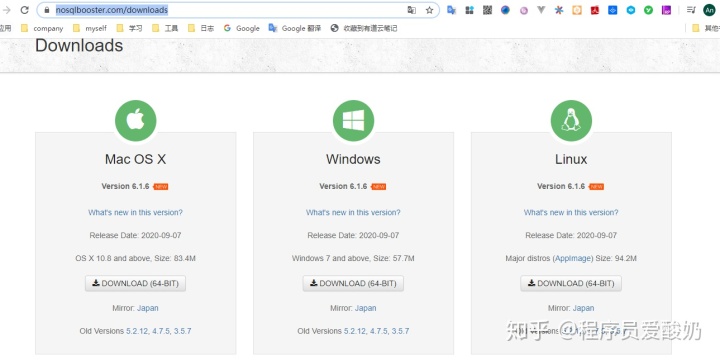This screenshot has height=360, width=720.
Task: Download the Mac OS X 64-bit installer
Action: [x=135, y=283]
